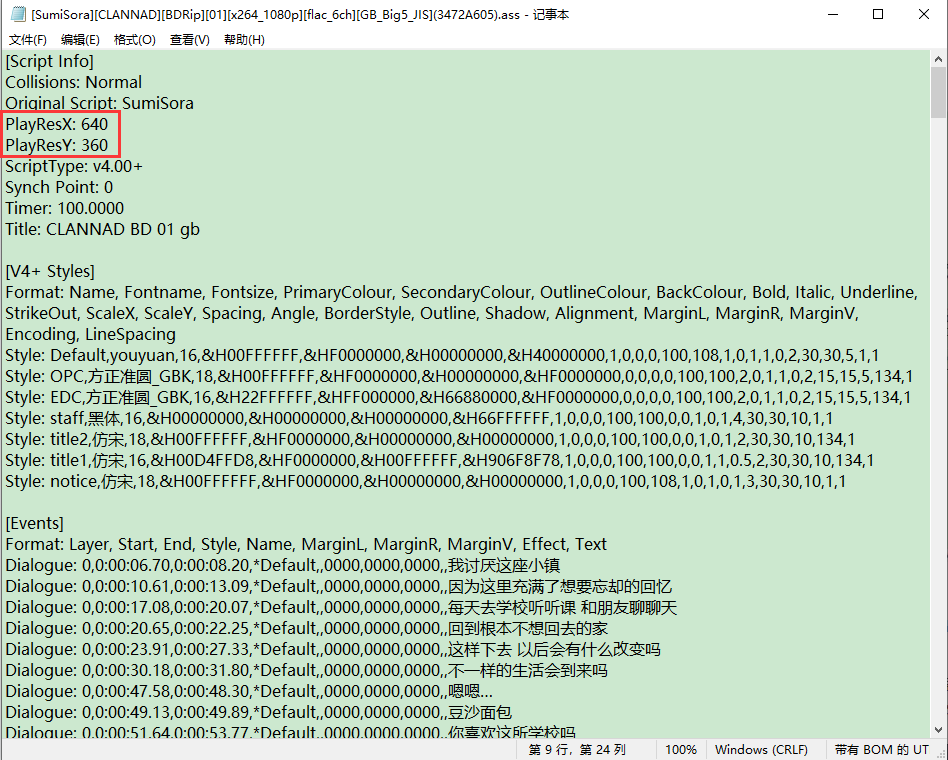Click the 'Title: CLANNAD BD 01 gb' line
The height and width of the screenshot is (760, 948).
102,229
